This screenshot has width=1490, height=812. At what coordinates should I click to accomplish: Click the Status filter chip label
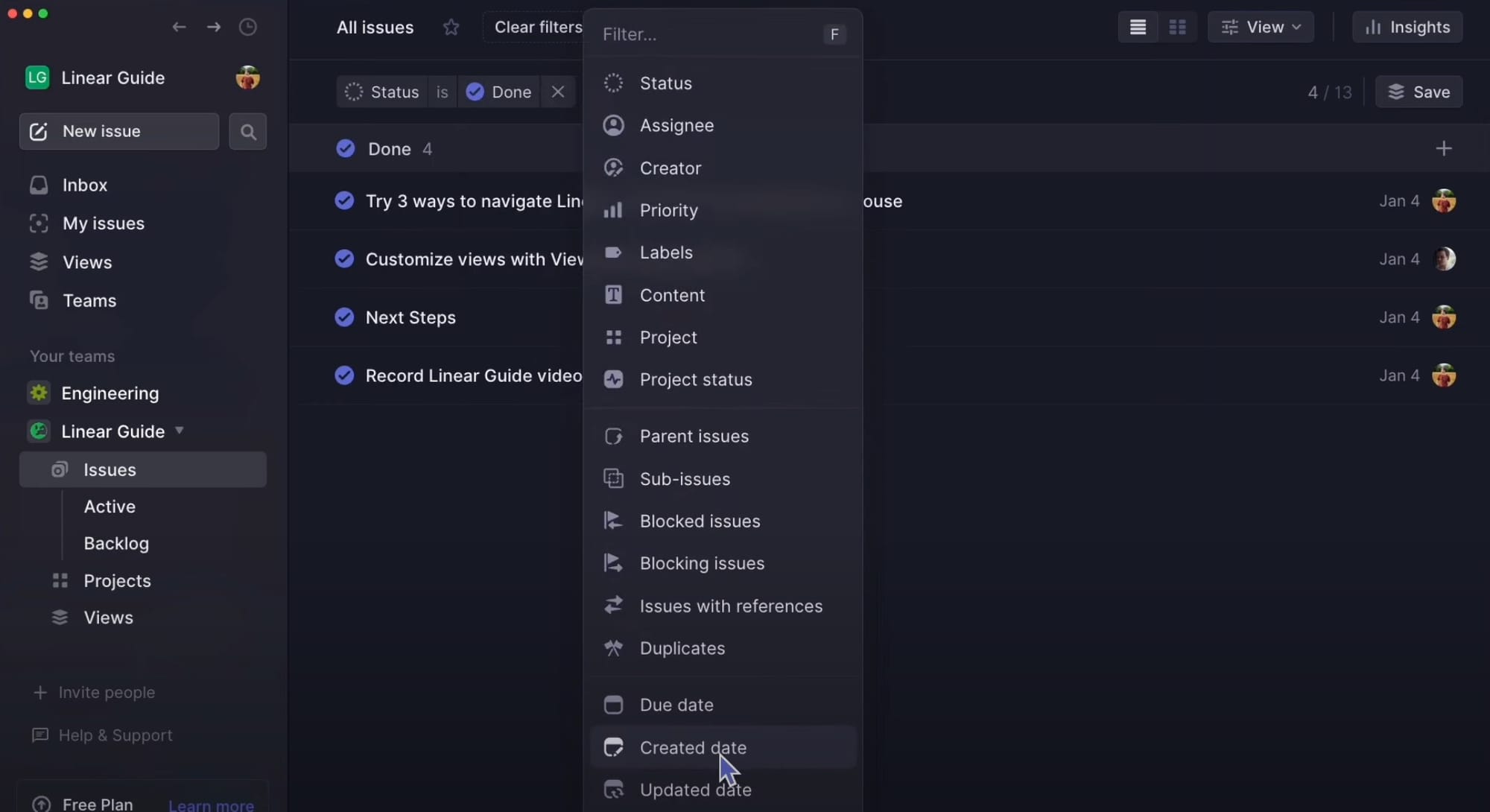(x=382, y=92)
